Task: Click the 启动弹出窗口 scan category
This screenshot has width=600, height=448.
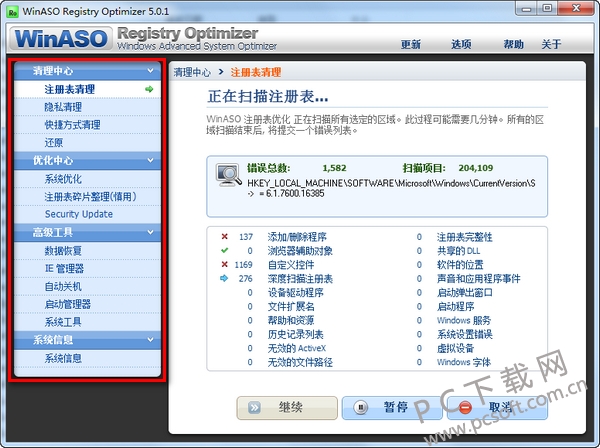Action: point(465,293)
